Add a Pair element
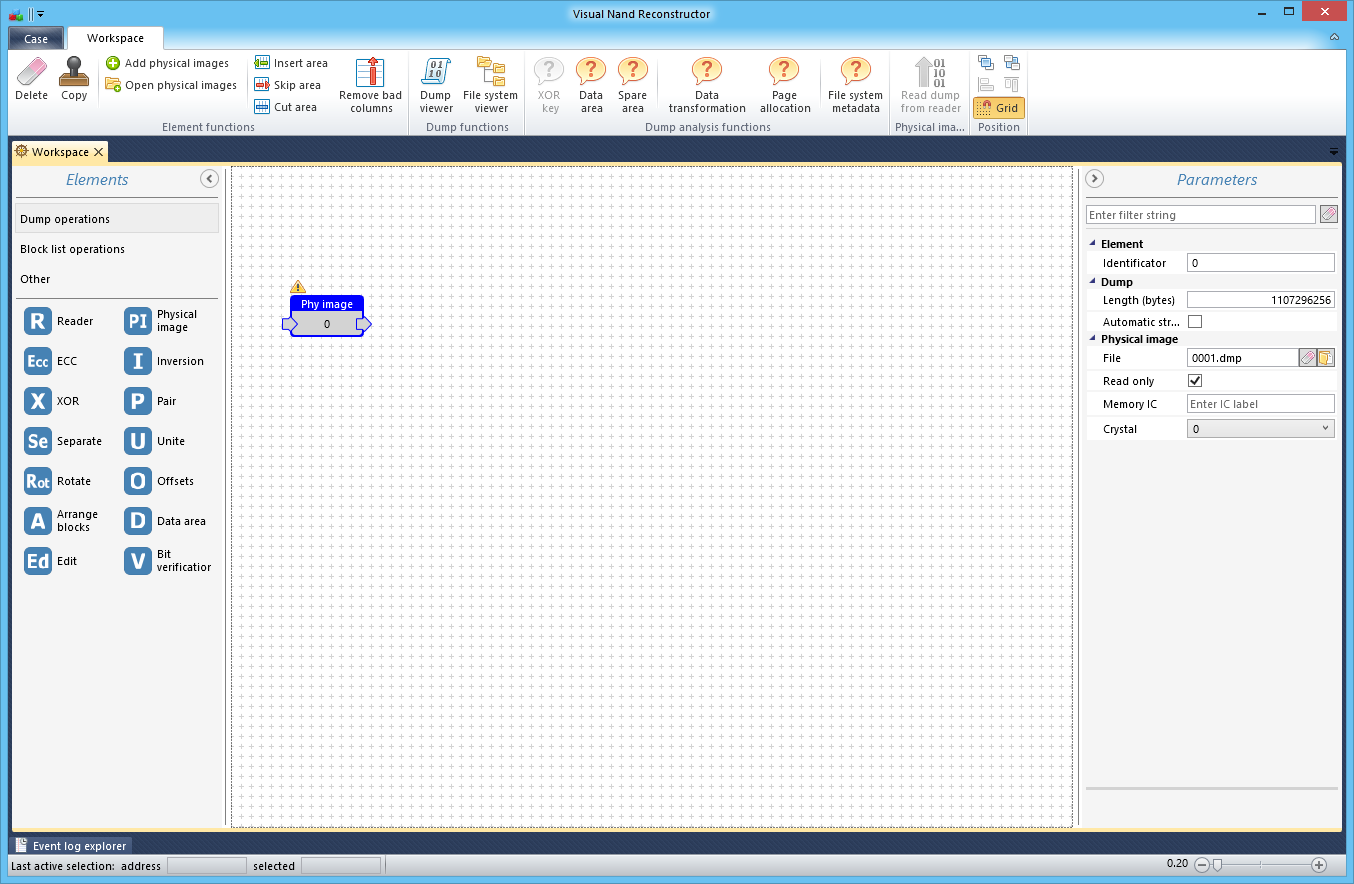This screenshot has width=1354, height=884. [151, 401]
